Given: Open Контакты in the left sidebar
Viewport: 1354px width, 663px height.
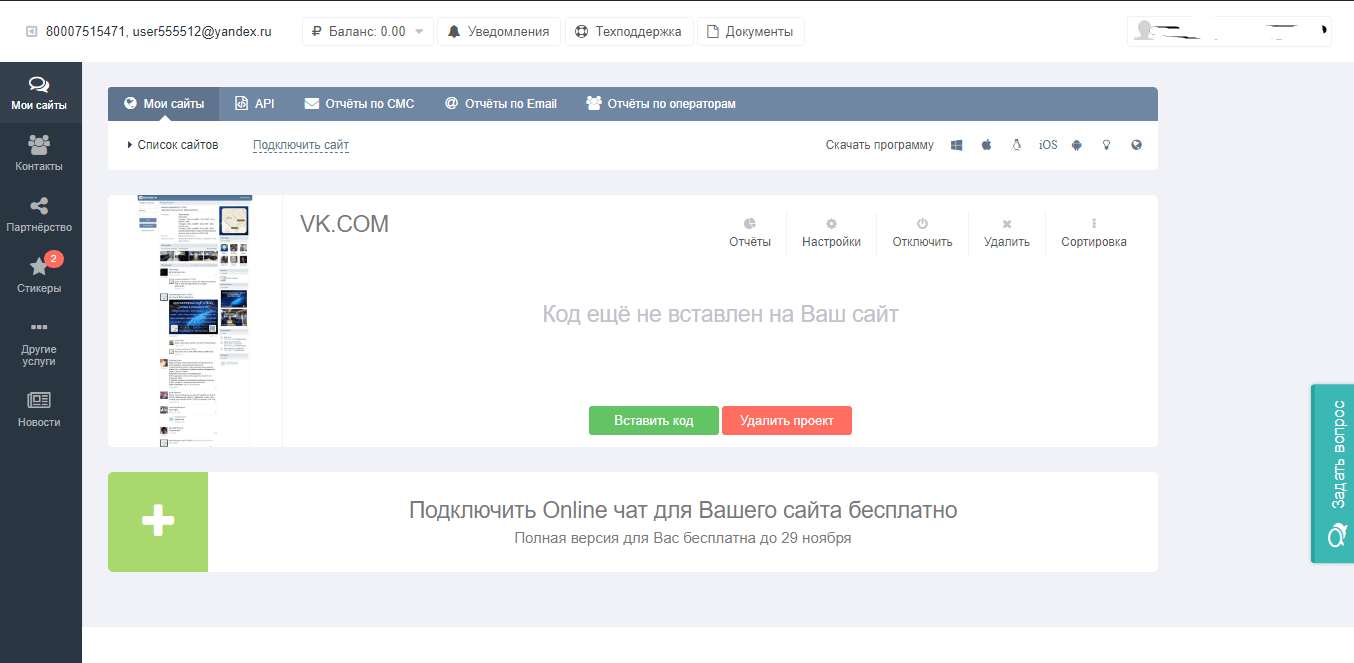Looking at the screenshot, I should pyautogui.click(x=39, y=153).
